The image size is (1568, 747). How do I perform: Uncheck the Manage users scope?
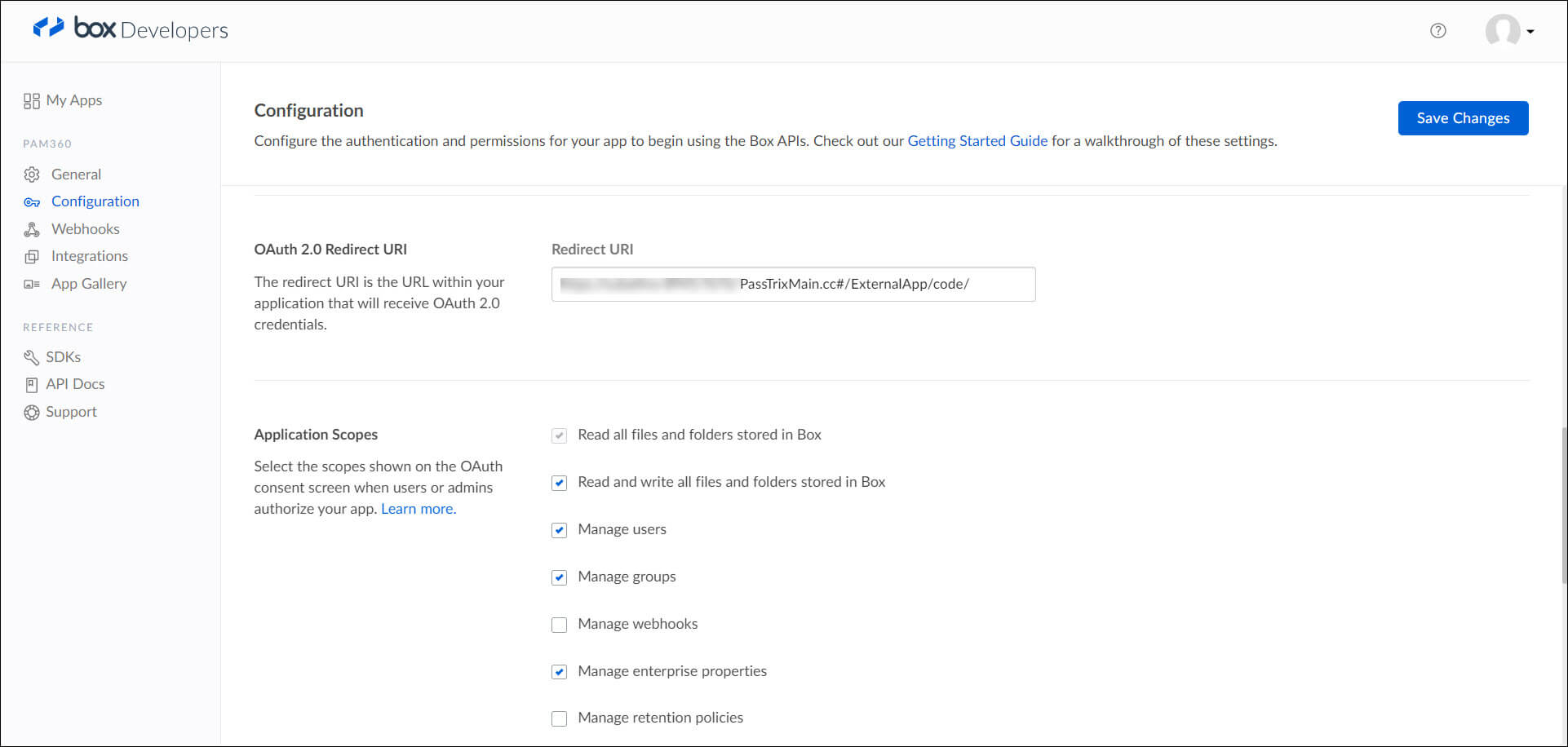point(559,530)
